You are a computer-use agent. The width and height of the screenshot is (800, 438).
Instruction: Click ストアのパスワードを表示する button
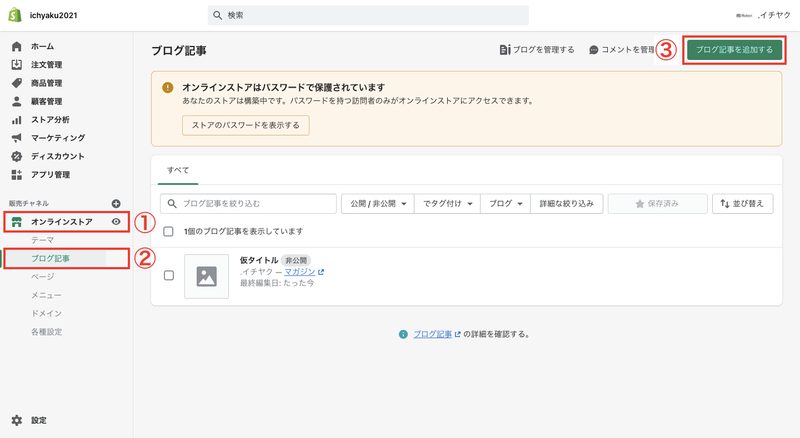pyautogui.click(x=245, y=125)
